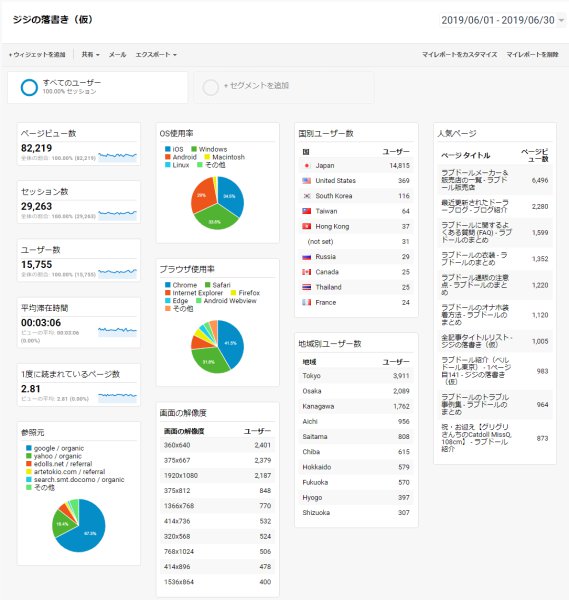This screenshot has height=600, width=569.
Task: Click the 1度に読まれているページ数 sparkline
Action: (x=117, y=397)
